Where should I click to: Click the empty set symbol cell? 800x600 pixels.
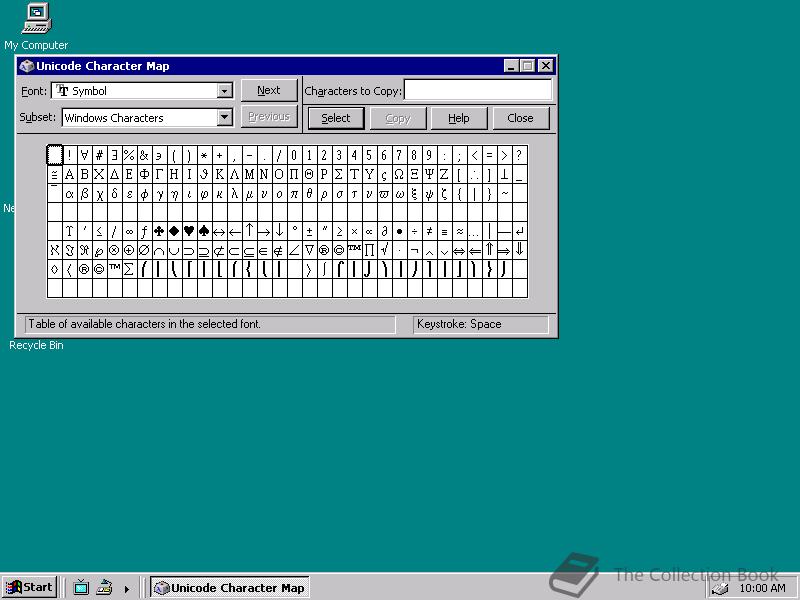[144, 250]
